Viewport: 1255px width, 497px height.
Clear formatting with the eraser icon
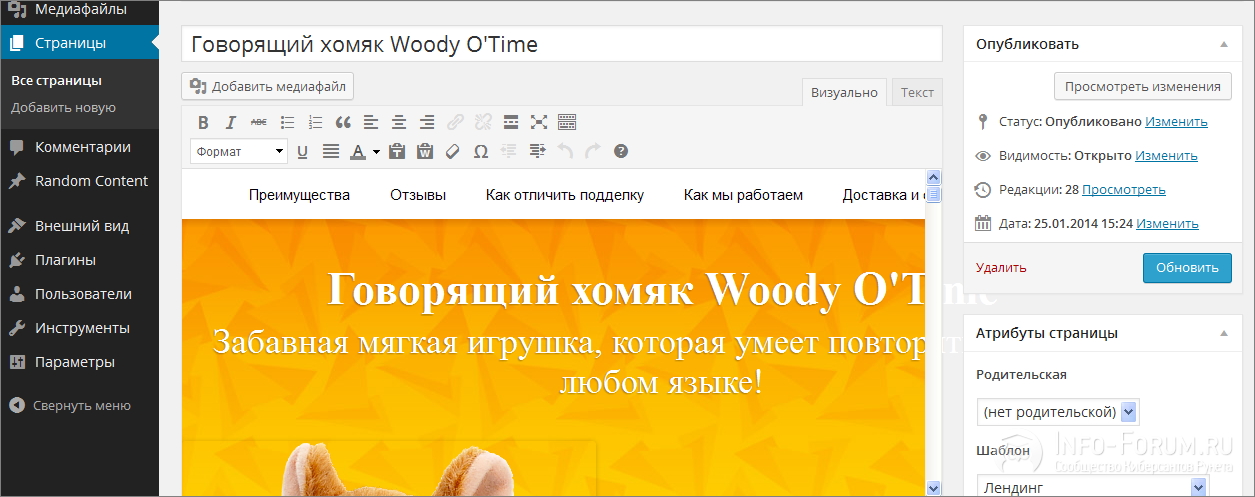coord(452,151)
